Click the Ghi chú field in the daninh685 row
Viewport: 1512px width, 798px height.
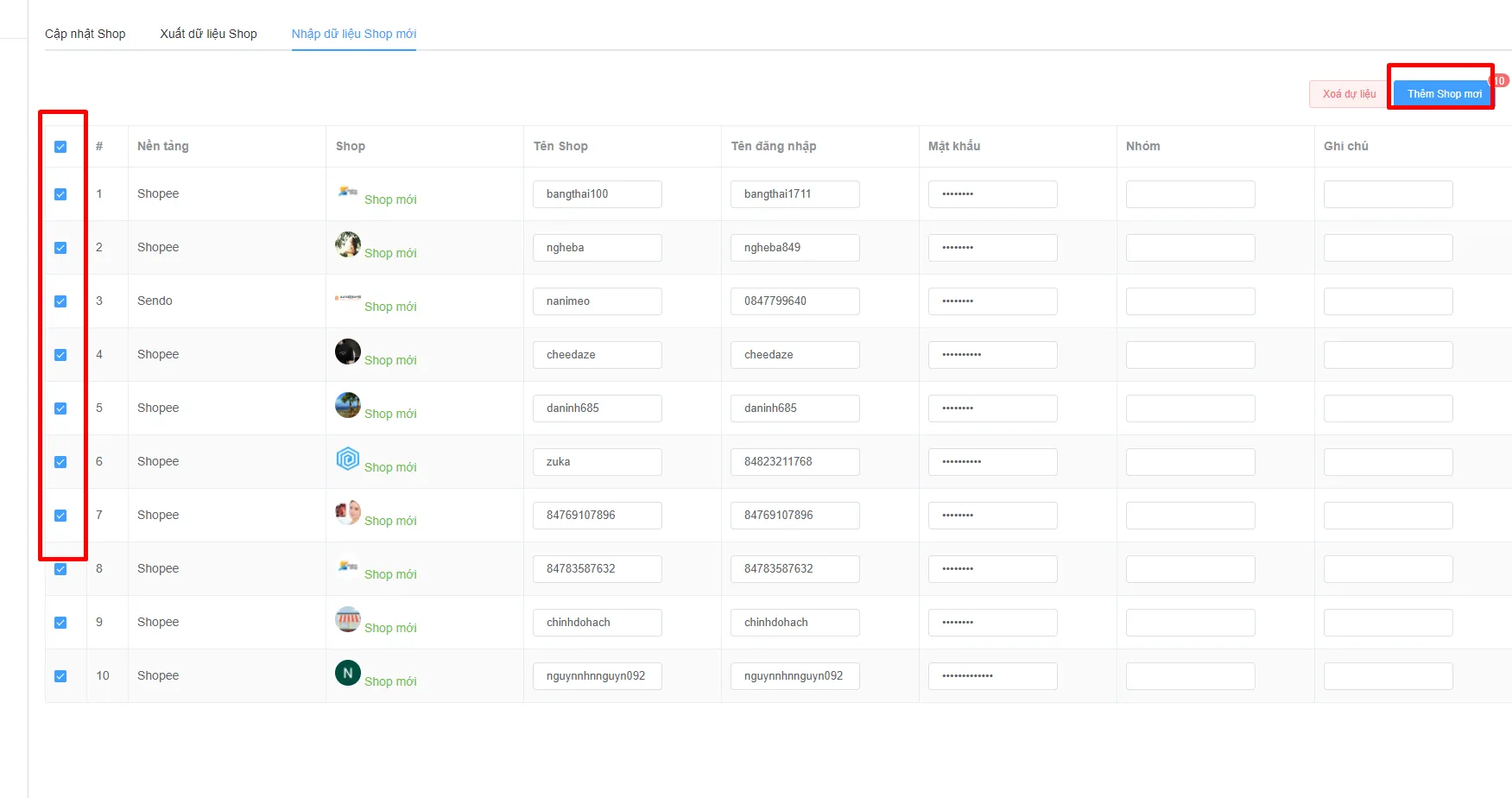tap(1389, 408)
